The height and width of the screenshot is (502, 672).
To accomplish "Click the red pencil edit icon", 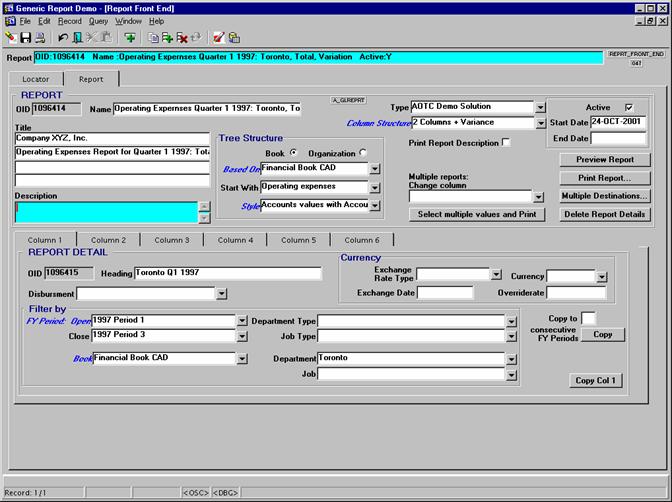I will (219, 38).
